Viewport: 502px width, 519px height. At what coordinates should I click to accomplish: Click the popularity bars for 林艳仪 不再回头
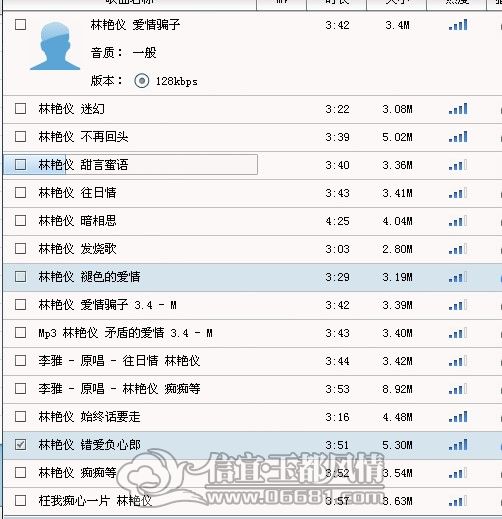pyautogui.click(x=458, y=137)
